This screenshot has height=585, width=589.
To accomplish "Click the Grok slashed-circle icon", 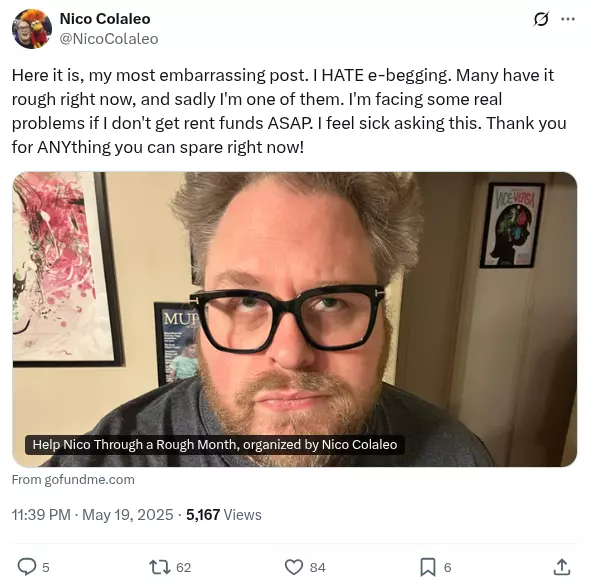I will click(x=541, y=19).
